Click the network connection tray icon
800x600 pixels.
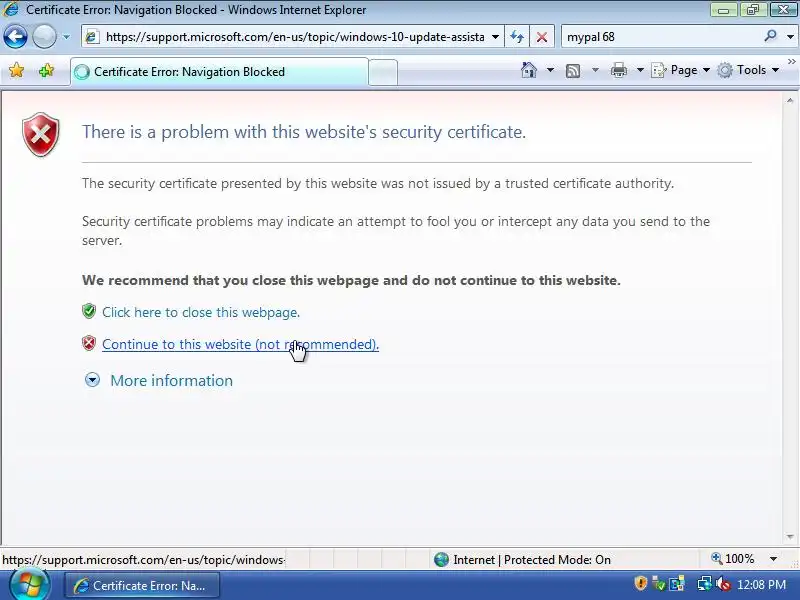[705, 584]
